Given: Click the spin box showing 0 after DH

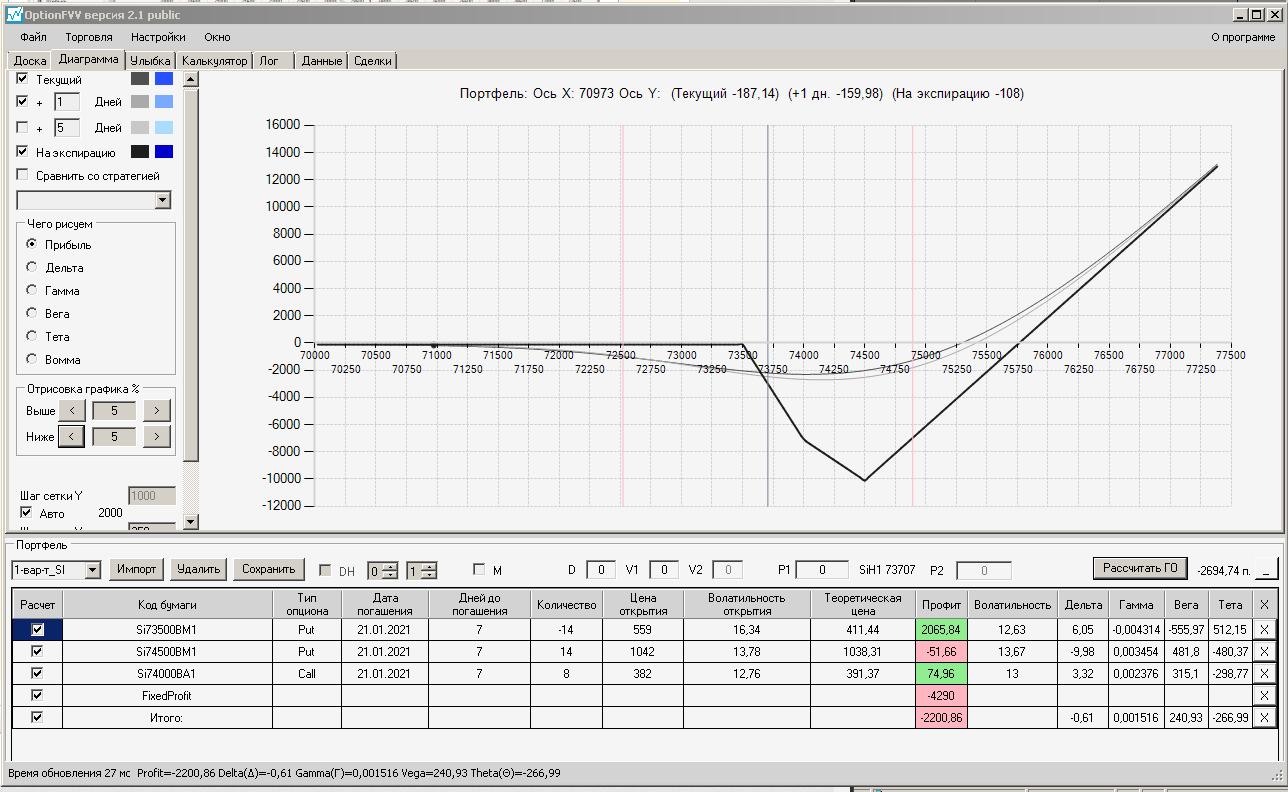Looking at the screenshot, I should tap(383, 570).
